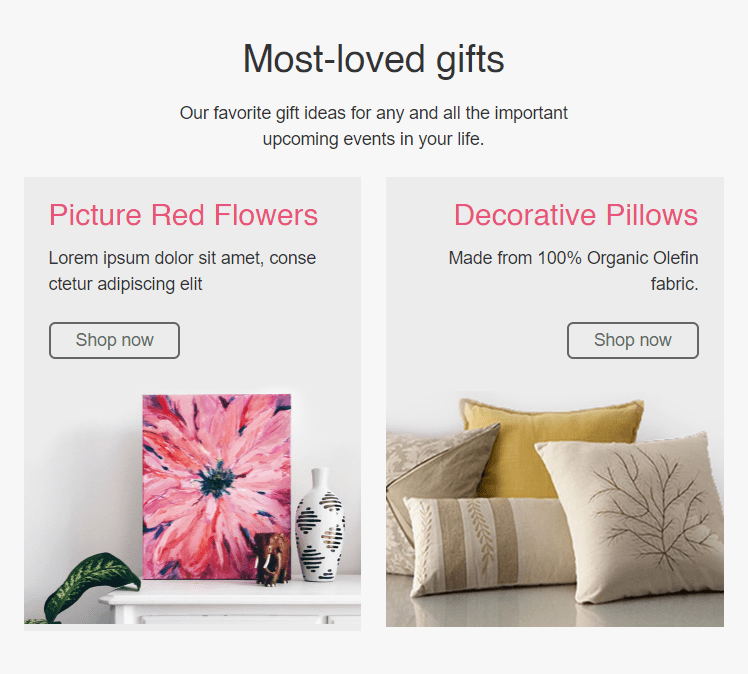Image resolution: width=748 pixels, height=674 pixels.
Task: Click the dark center of painted flower
Action: 217,479
